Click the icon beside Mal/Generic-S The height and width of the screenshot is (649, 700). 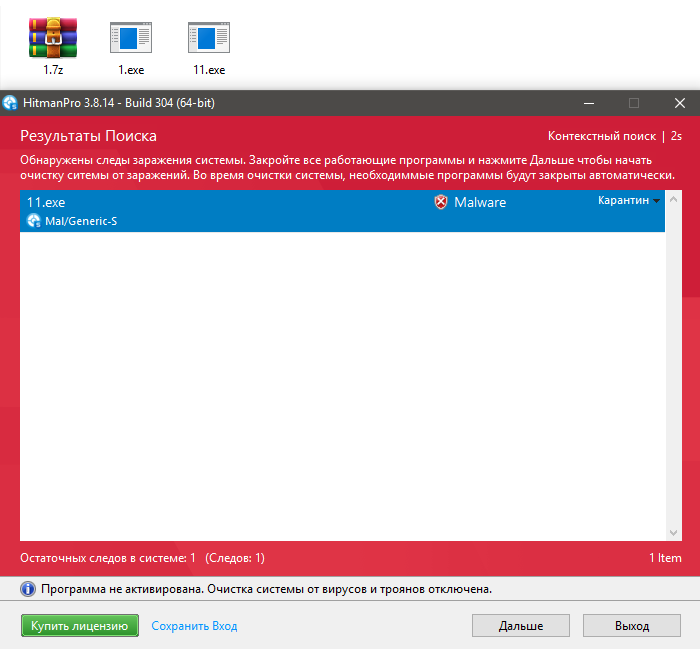[34, 221]
